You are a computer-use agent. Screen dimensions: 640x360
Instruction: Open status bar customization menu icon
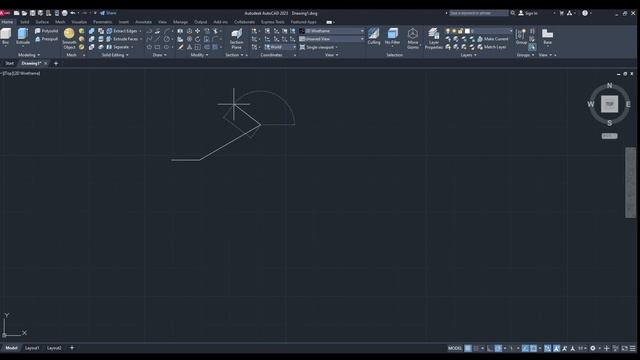(633, 348)
